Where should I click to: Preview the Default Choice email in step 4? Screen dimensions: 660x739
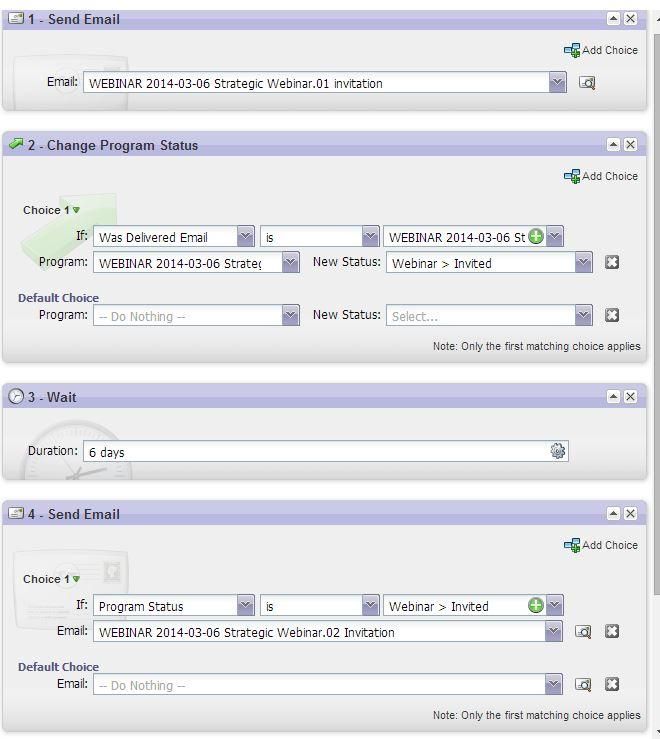click(x=583, y=685)
